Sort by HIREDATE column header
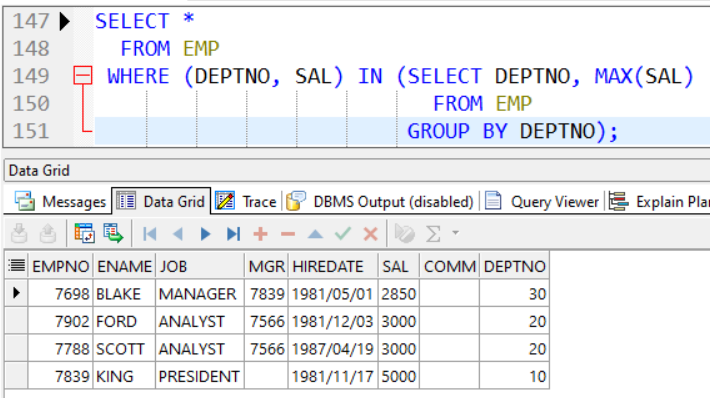The height and width of the screenshot is (398, 710). [333, 266]
